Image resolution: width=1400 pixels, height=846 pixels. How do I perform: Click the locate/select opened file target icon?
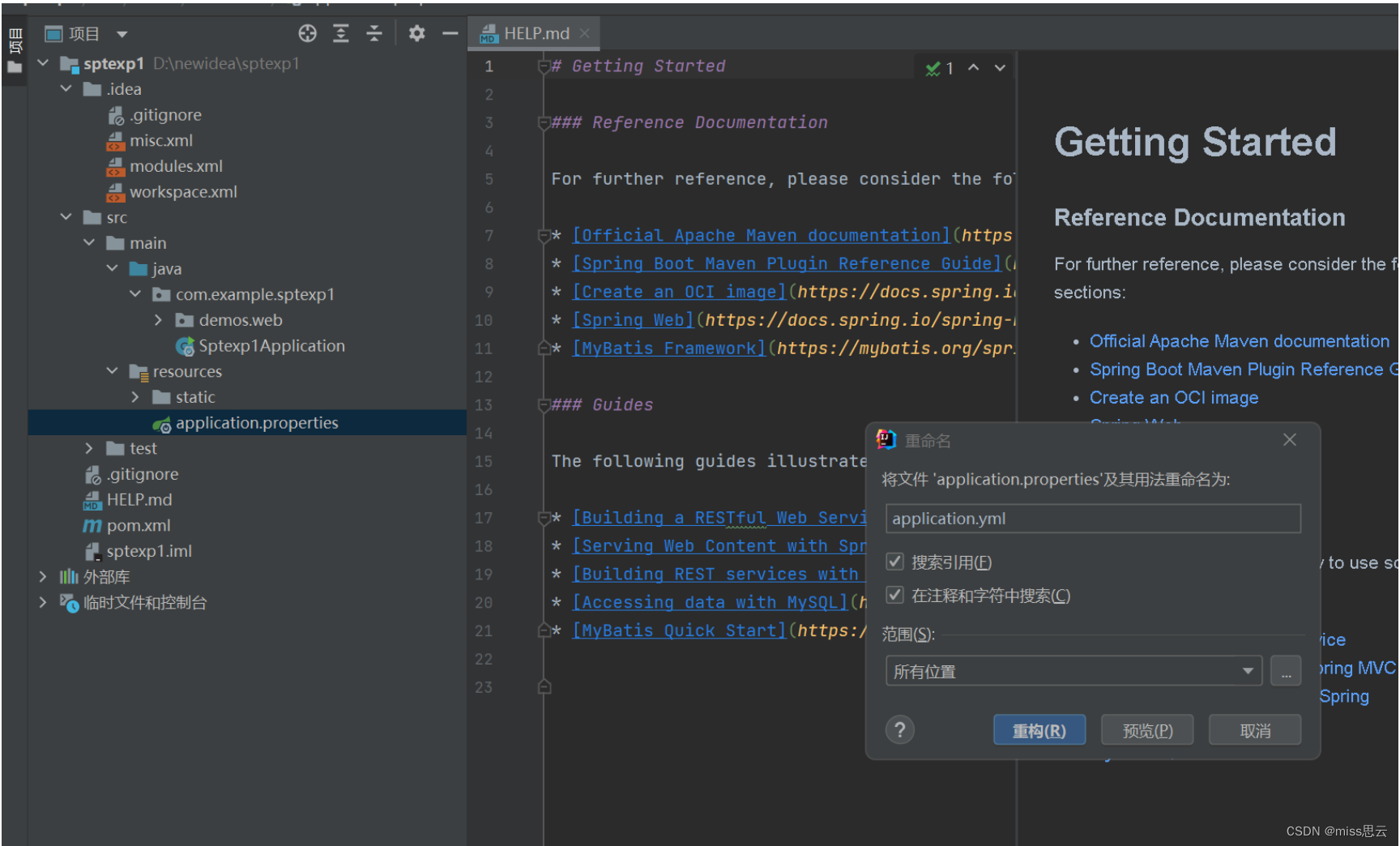coord(307,33)
